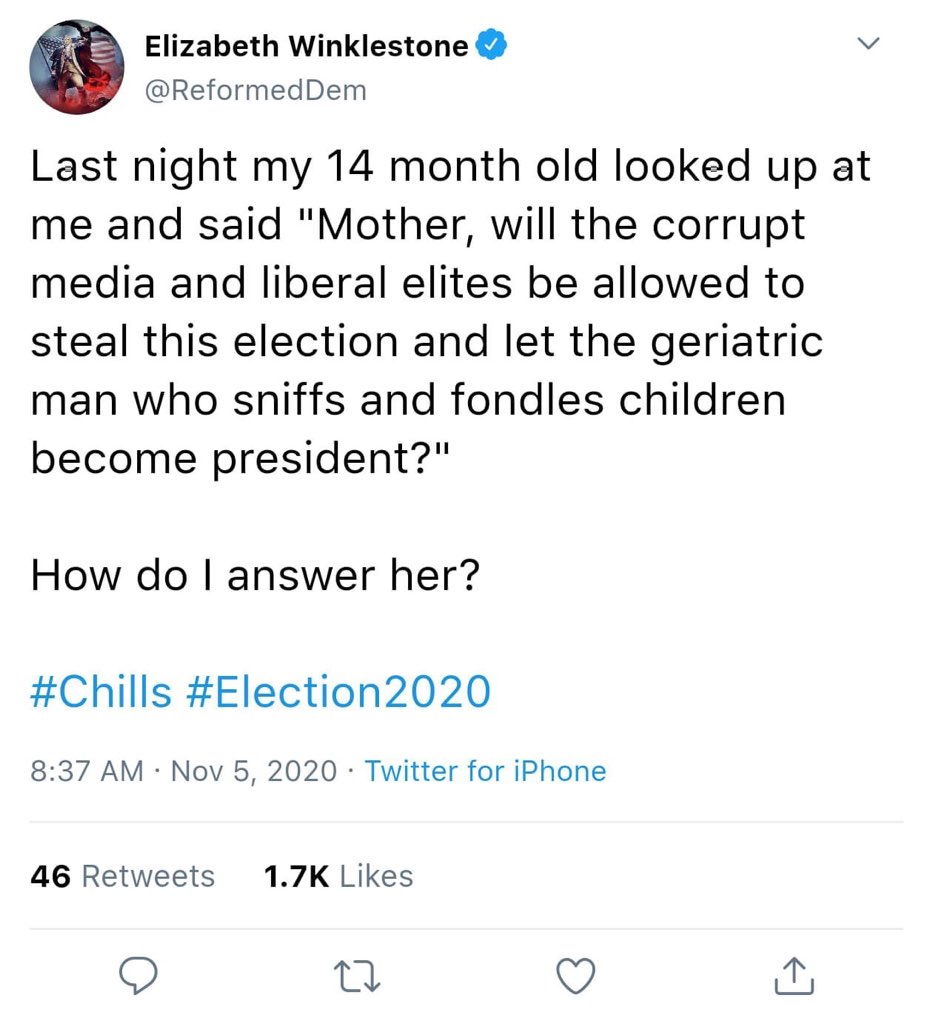The height and width of the screenshot is (1024, 933).
Task: View the 46 Retweets list
Action: [123, 876]
